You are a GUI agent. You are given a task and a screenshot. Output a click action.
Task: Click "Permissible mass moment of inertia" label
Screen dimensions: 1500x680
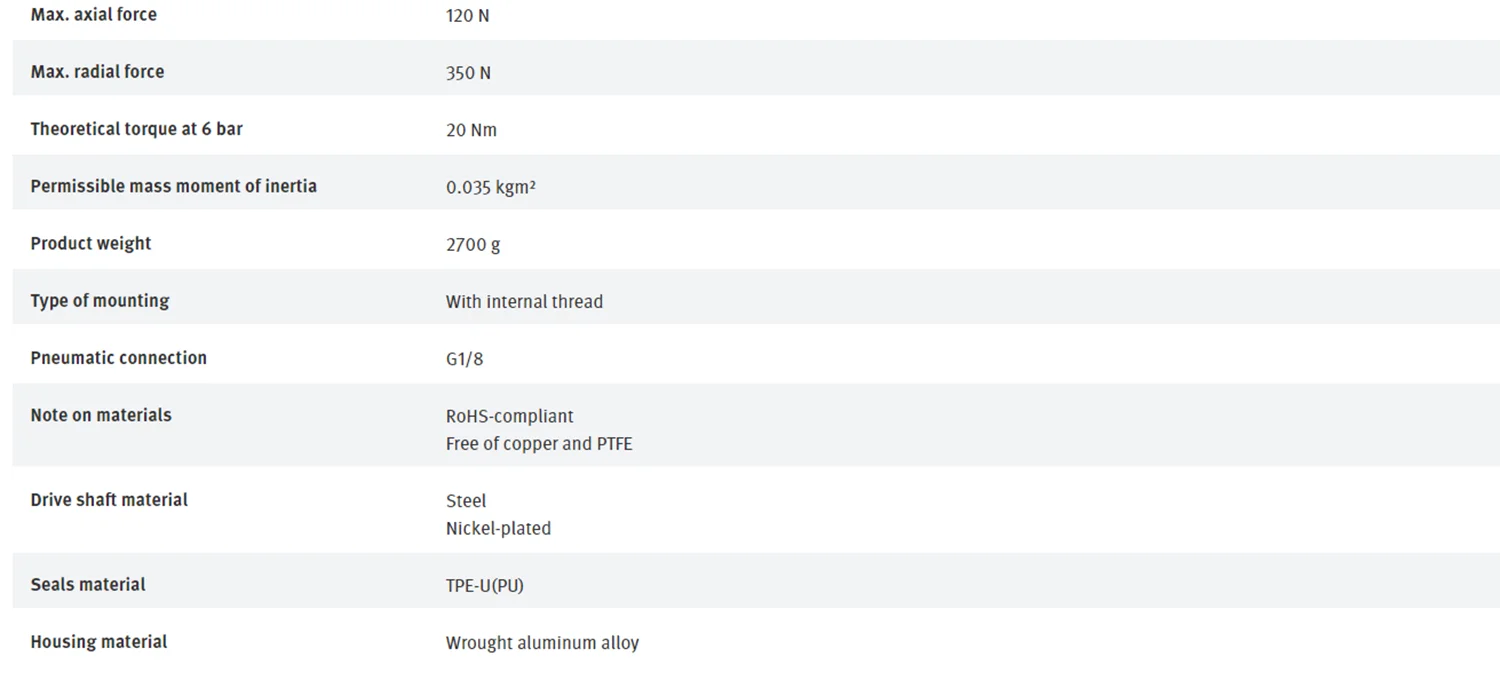click(x=173, y=186)
